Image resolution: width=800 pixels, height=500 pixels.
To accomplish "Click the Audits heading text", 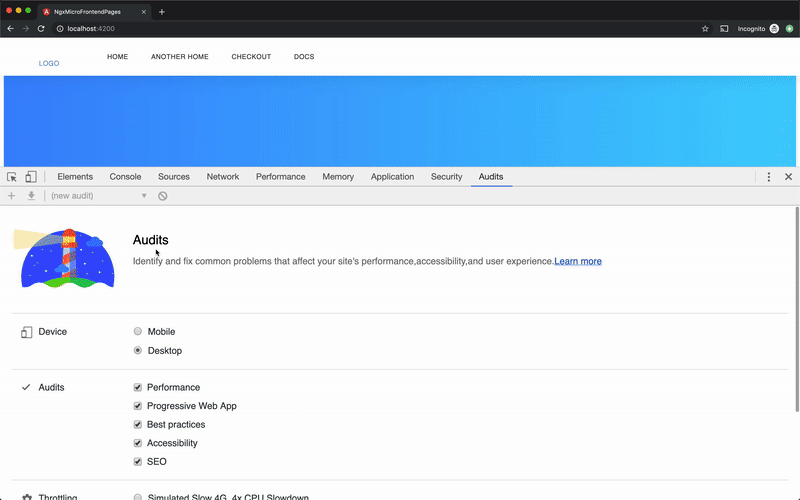I will pyautogui.click(x=151, y=240).
